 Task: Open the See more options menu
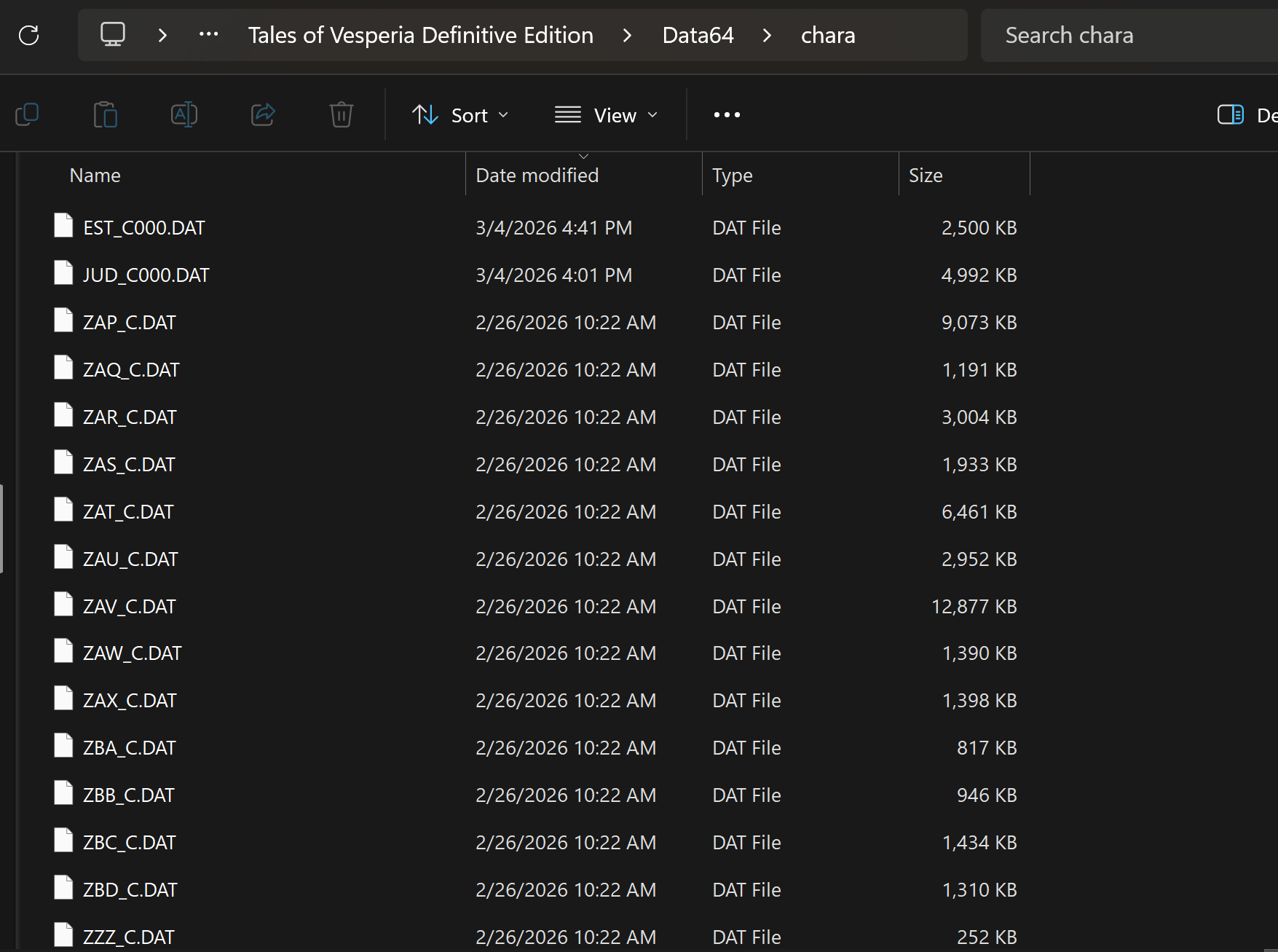(x=727, y=115)
